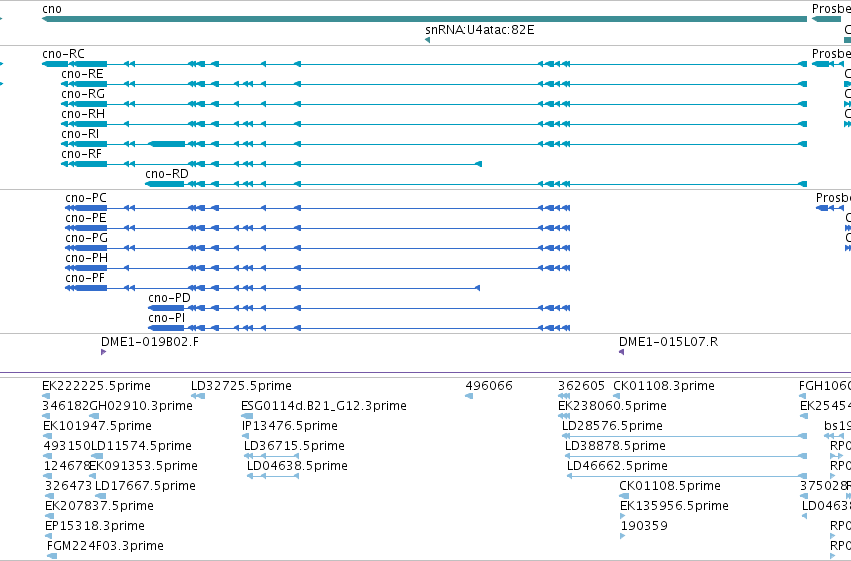This screenshot has height=561, width=851.
Task: Select the small snRNA:U4atac:82E arrow glyph
Action: pos(428,40)
